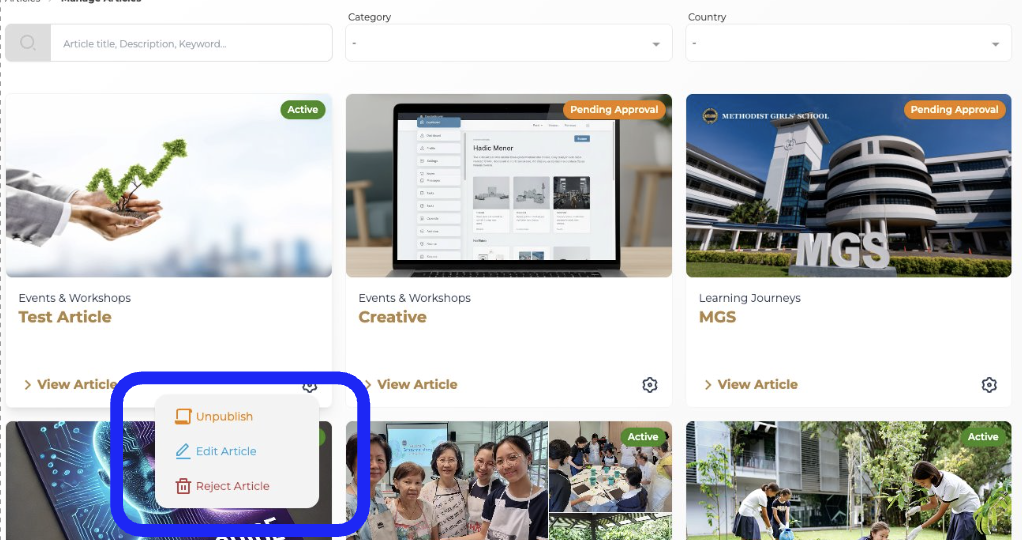Click the Unpublish laptop icon
The image size is (1022, 540).
coord(182,417)
